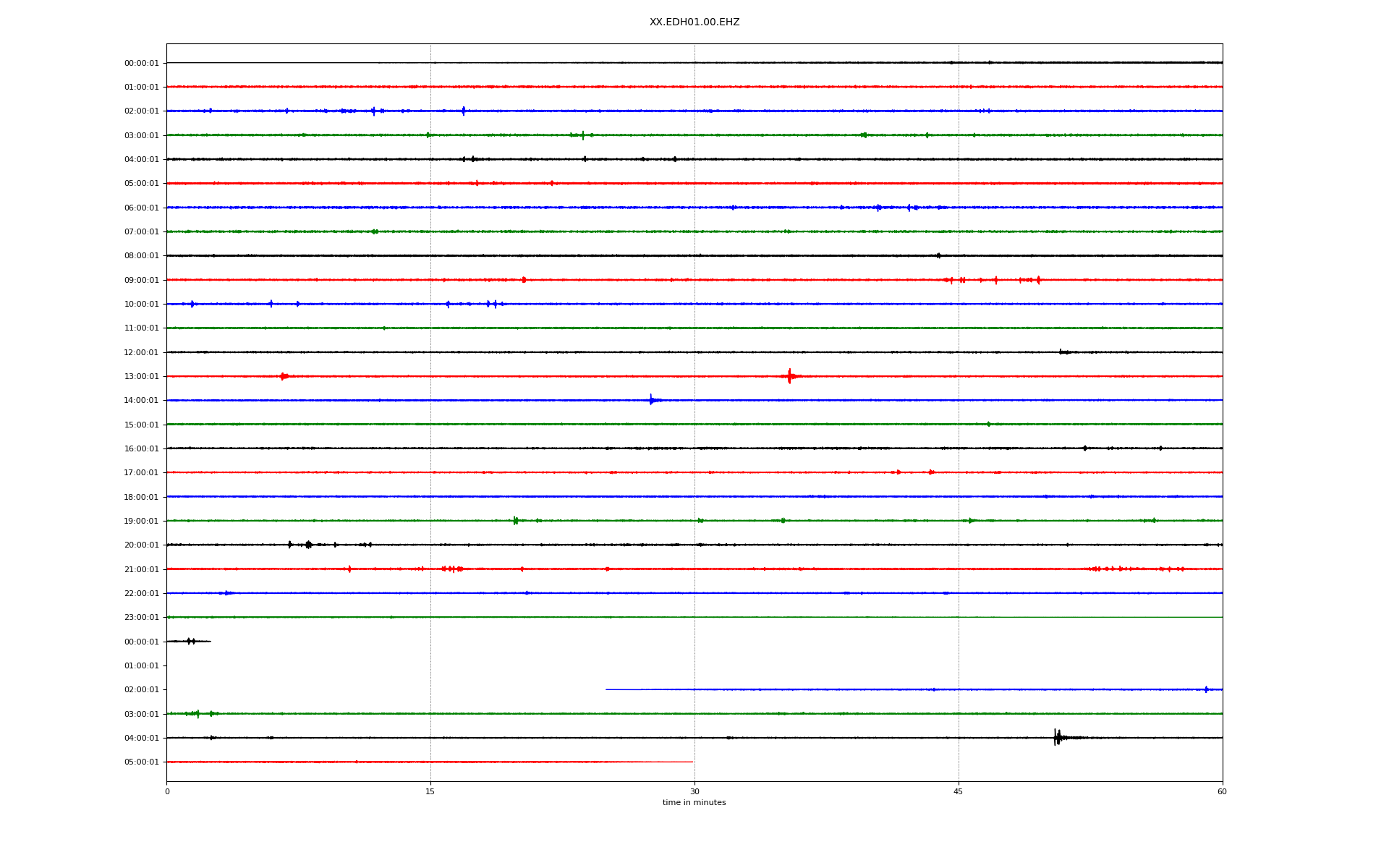The image size is (1389, 868).
Task: Click the 23:00:01 row label
Action: [141, 617]
